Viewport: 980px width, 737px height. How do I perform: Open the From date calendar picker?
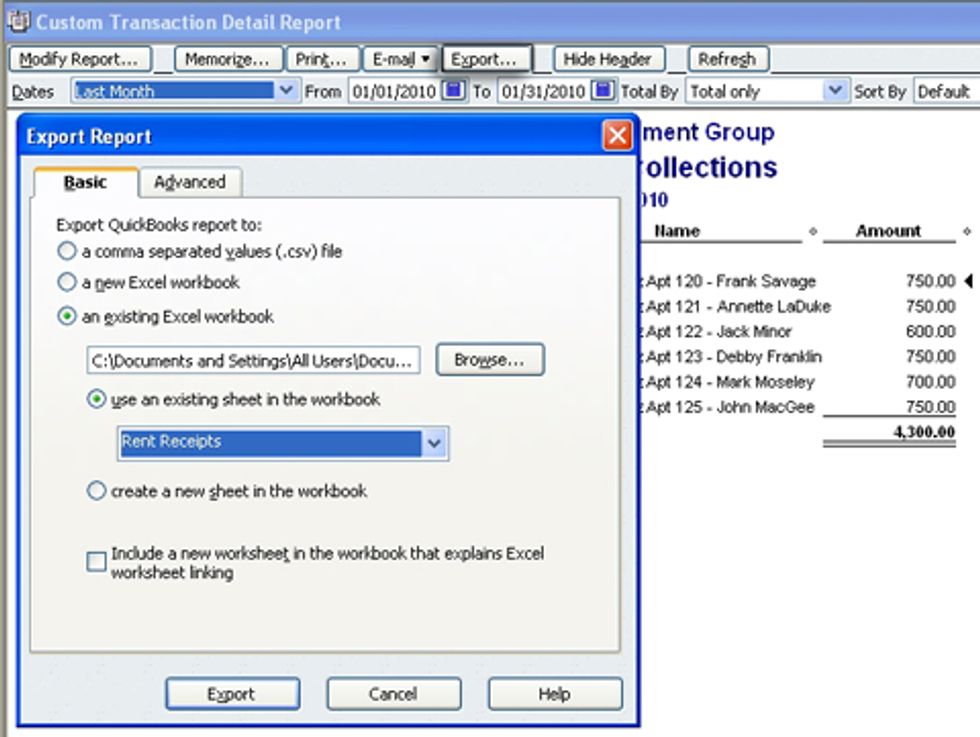(453, 91)
